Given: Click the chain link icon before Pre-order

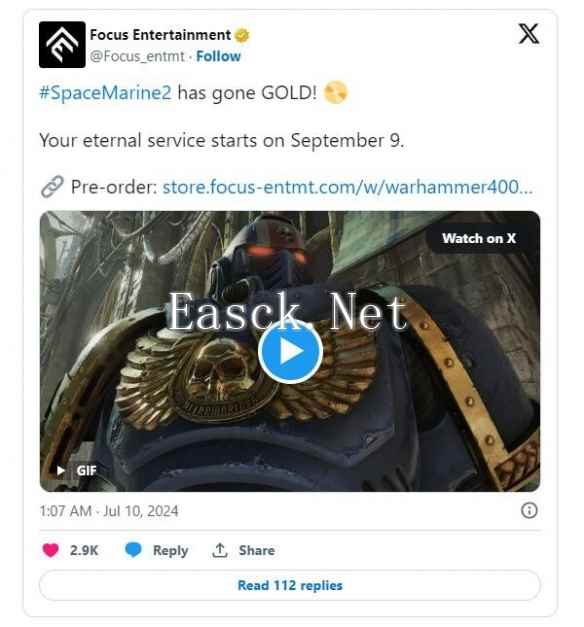Looking at the screenshot, I should pos(52,186).
